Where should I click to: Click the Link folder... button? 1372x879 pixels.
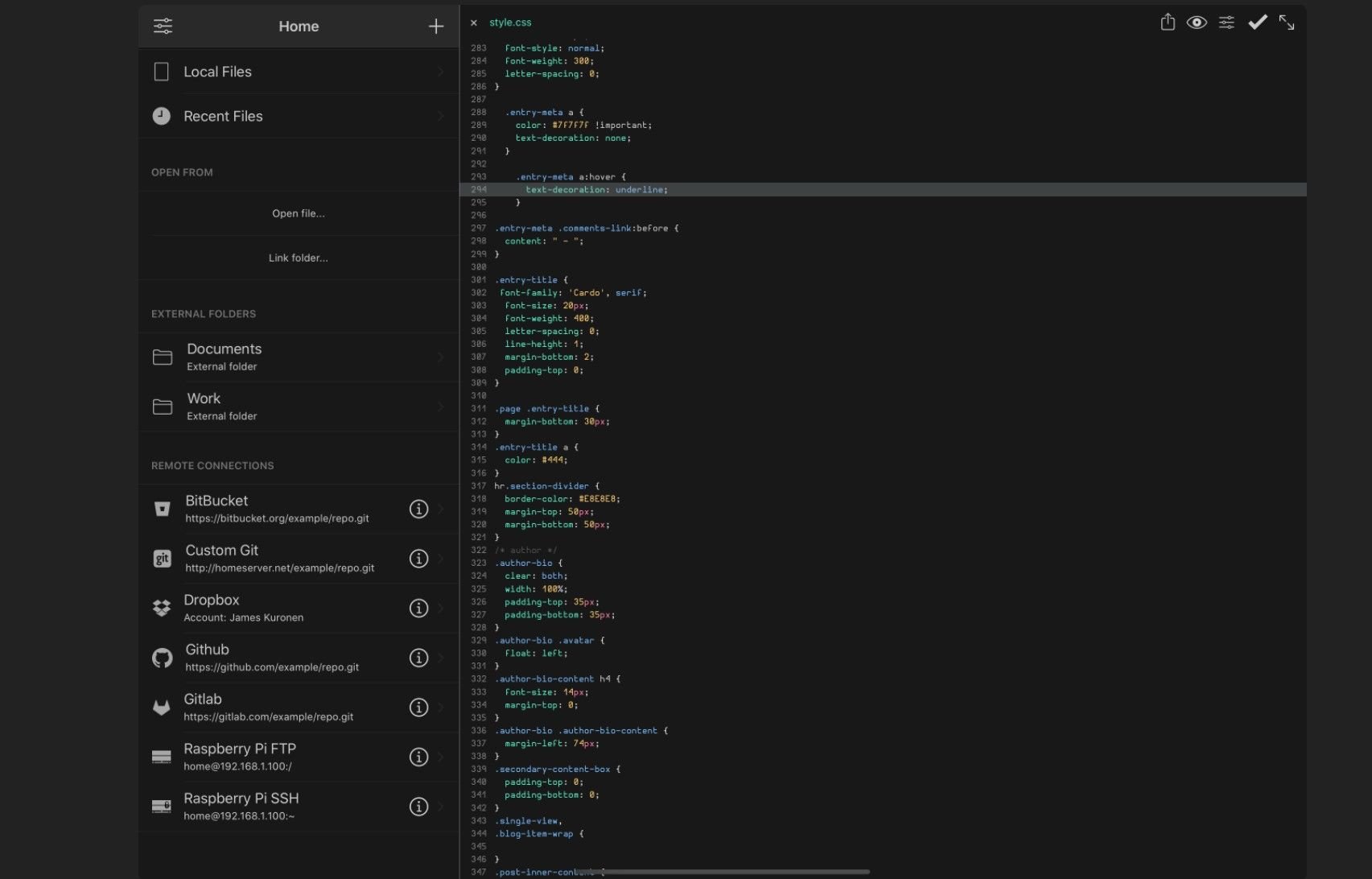pos(298,258)
